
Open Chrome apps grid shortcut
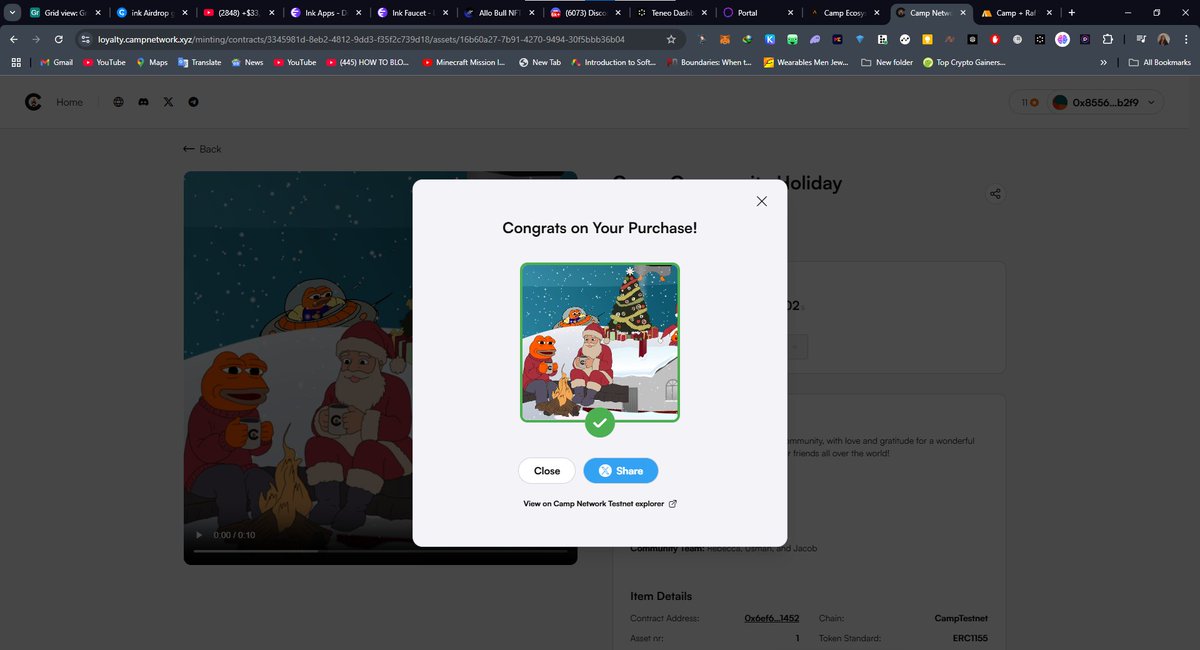(x=16, y=62)
